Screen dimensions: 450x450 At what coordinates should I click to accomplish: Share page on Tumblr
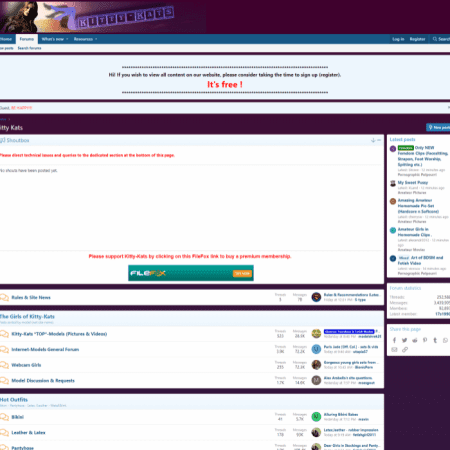tap(435, 340)
